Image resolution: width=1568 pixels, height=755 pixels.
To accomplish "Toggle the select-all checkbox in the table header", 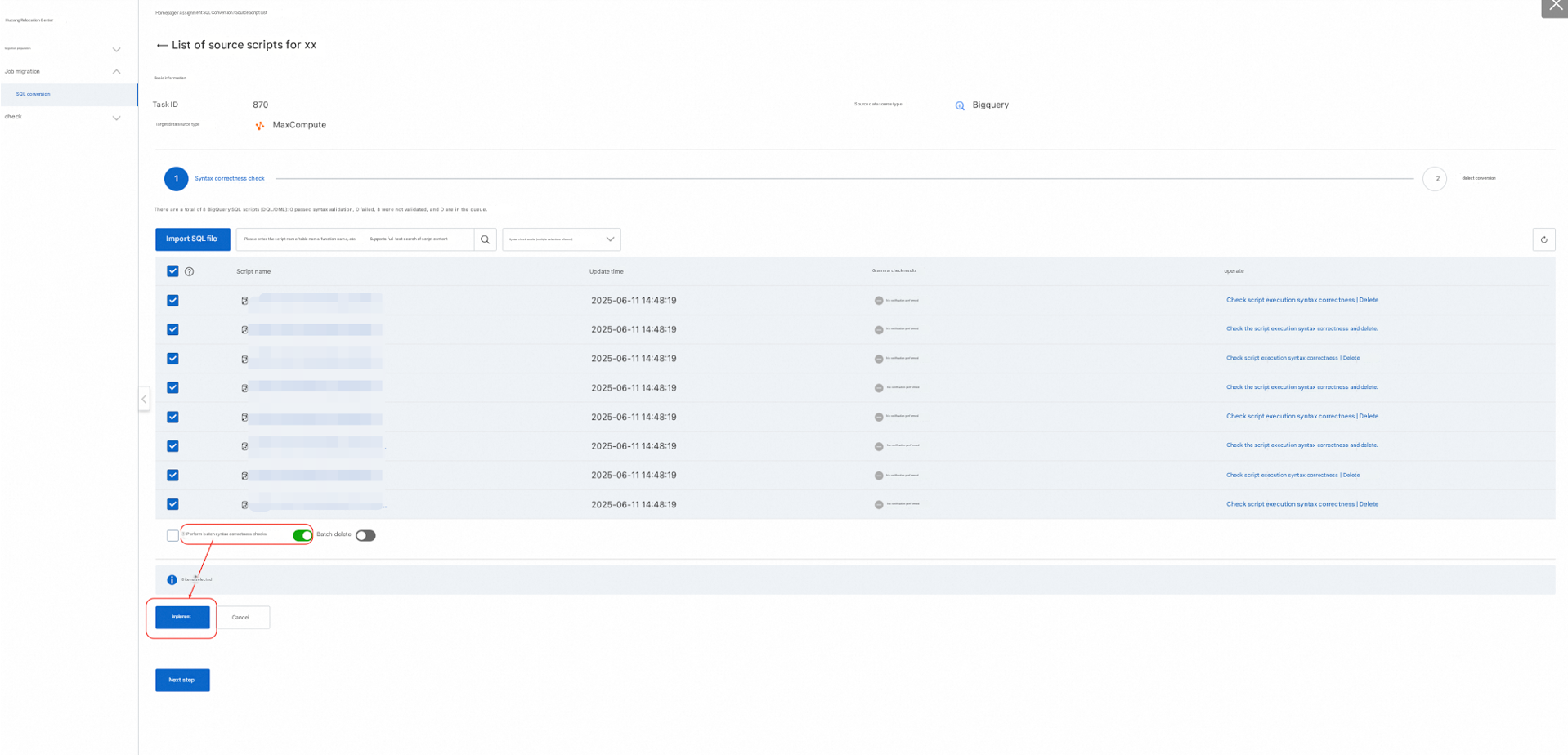I will point(172,271).
